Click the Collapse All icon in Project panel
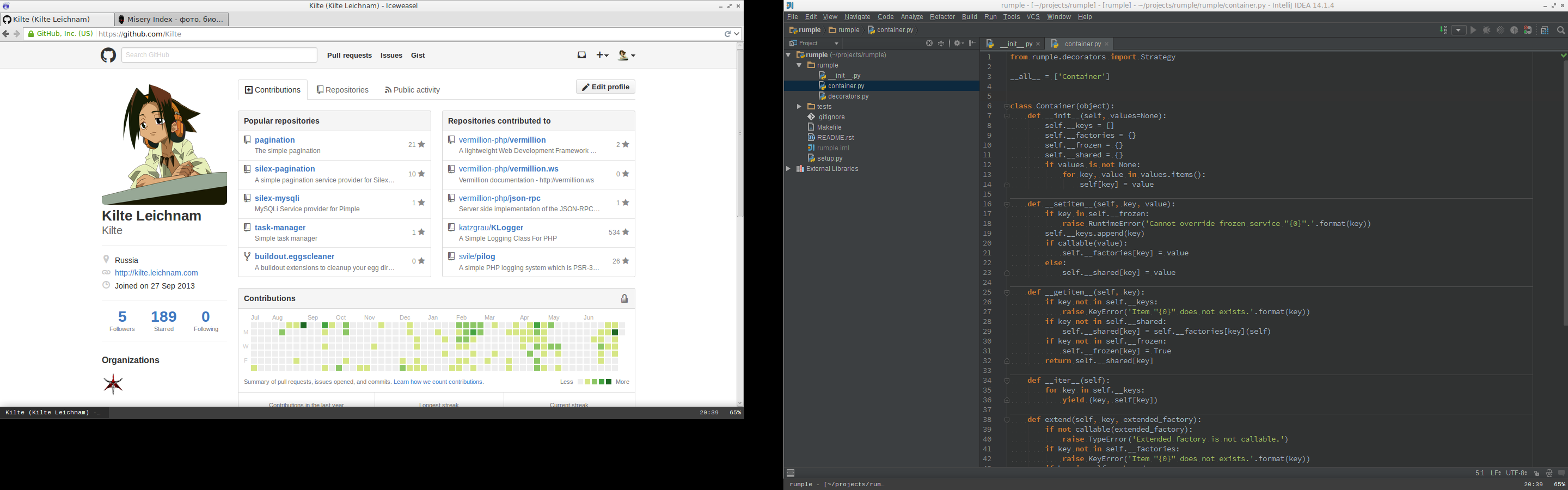Image resolution: width=1568 pixels, height=490 pixels. pos(941,43)
